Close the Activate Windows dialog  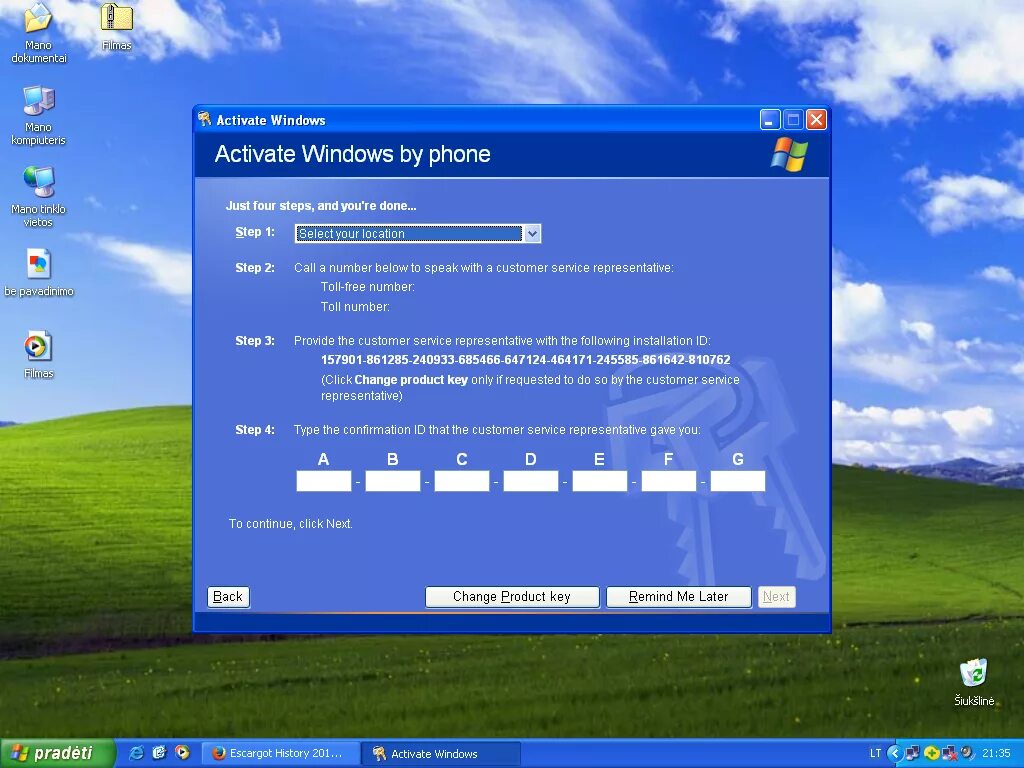click(816, 120)
